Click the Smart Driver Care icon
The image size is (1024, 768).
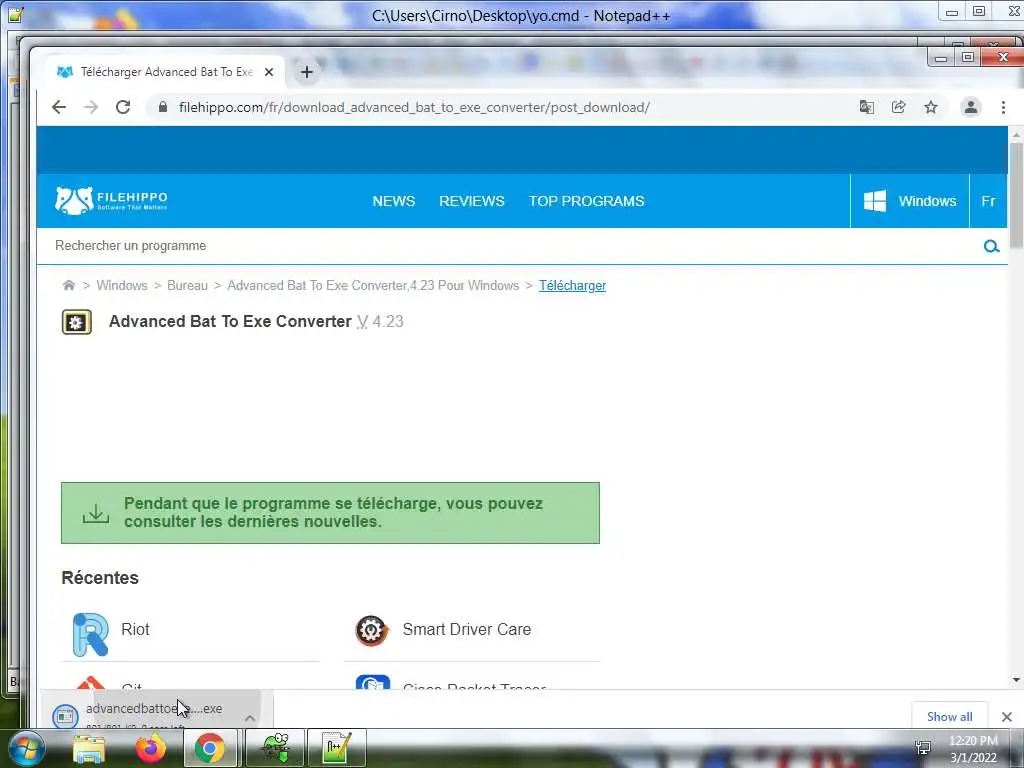click(x=372, y=631)
